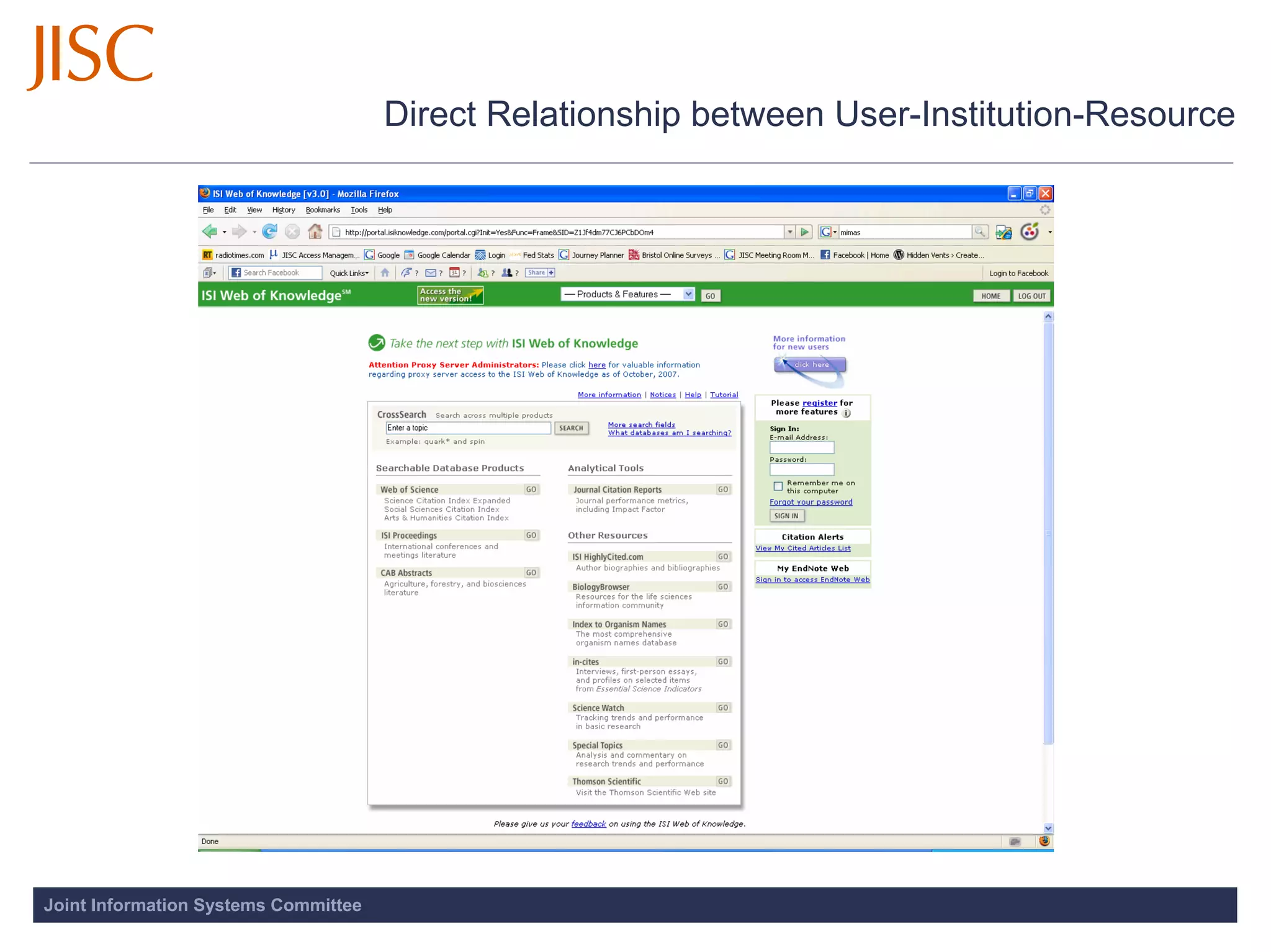The image size is (1271, 952).
Task: Click the scrollbar down arrow
Action: 1048,828
